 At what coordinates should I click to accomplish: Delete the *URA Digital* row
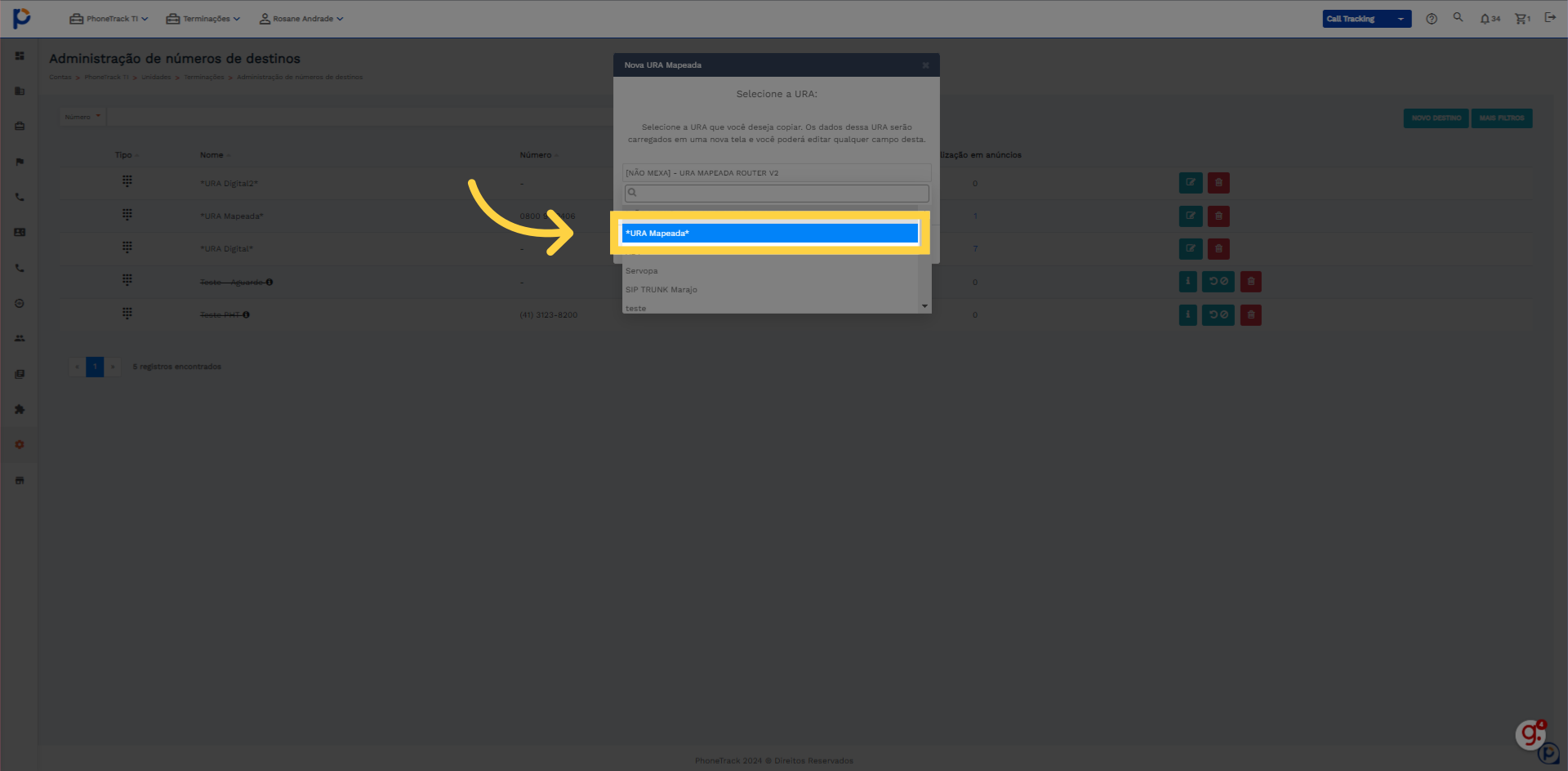pos(1218,249)
